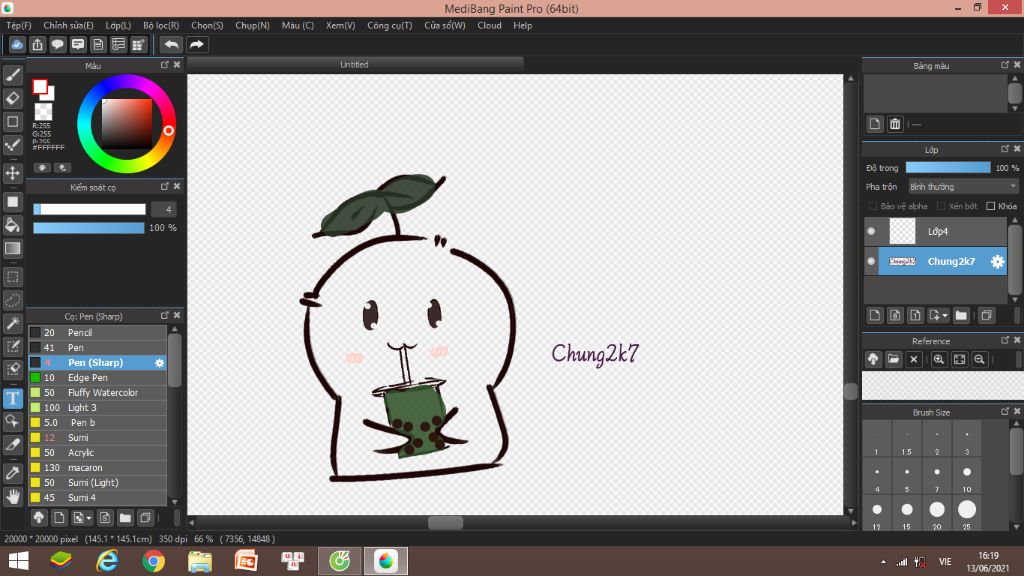
Task: Open the Công cụ(T) menu
Action: pos(390,25)
